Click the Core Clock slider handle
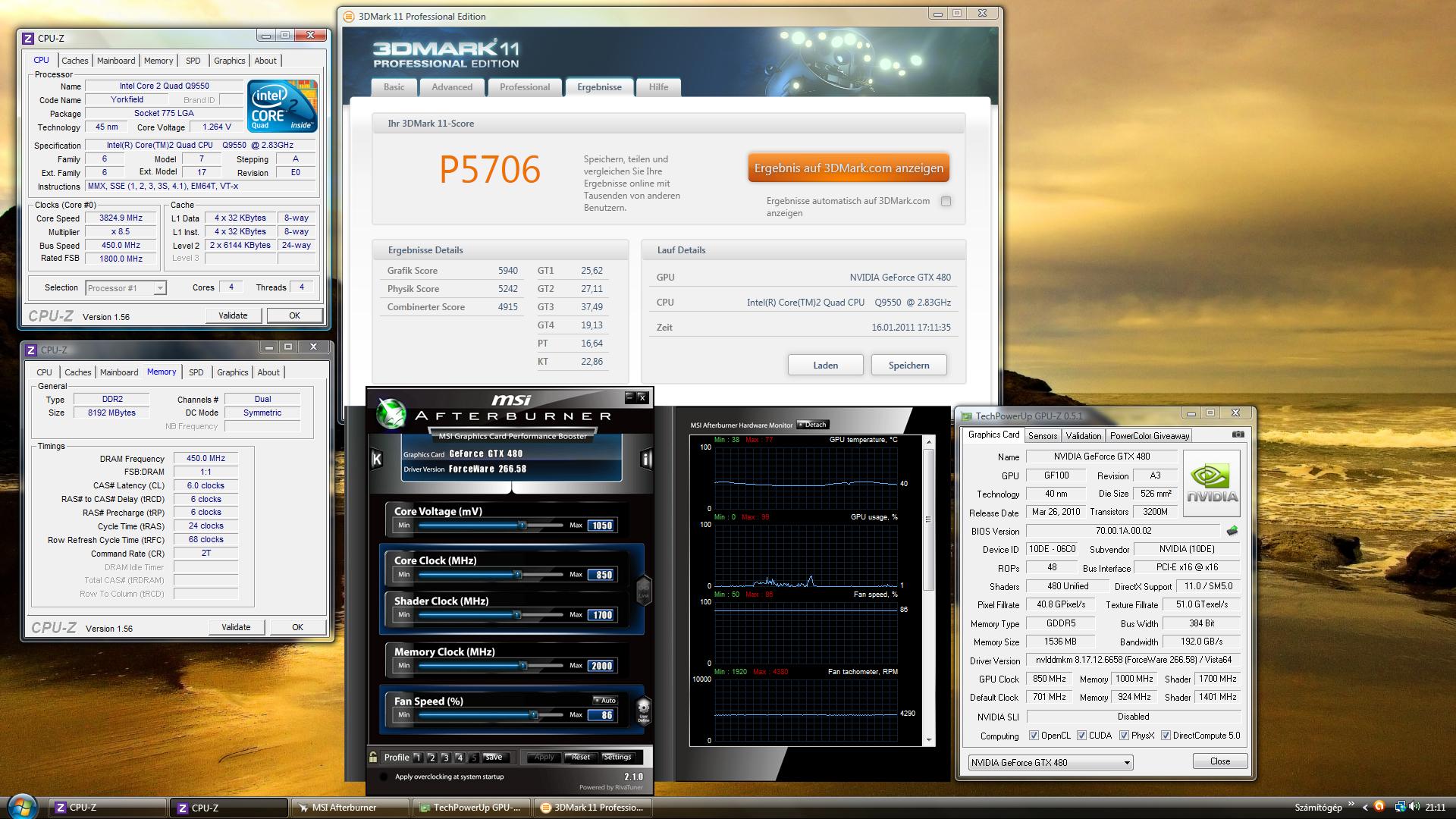The width and height of the screenshot is (1456, 819). click(518, 575)
